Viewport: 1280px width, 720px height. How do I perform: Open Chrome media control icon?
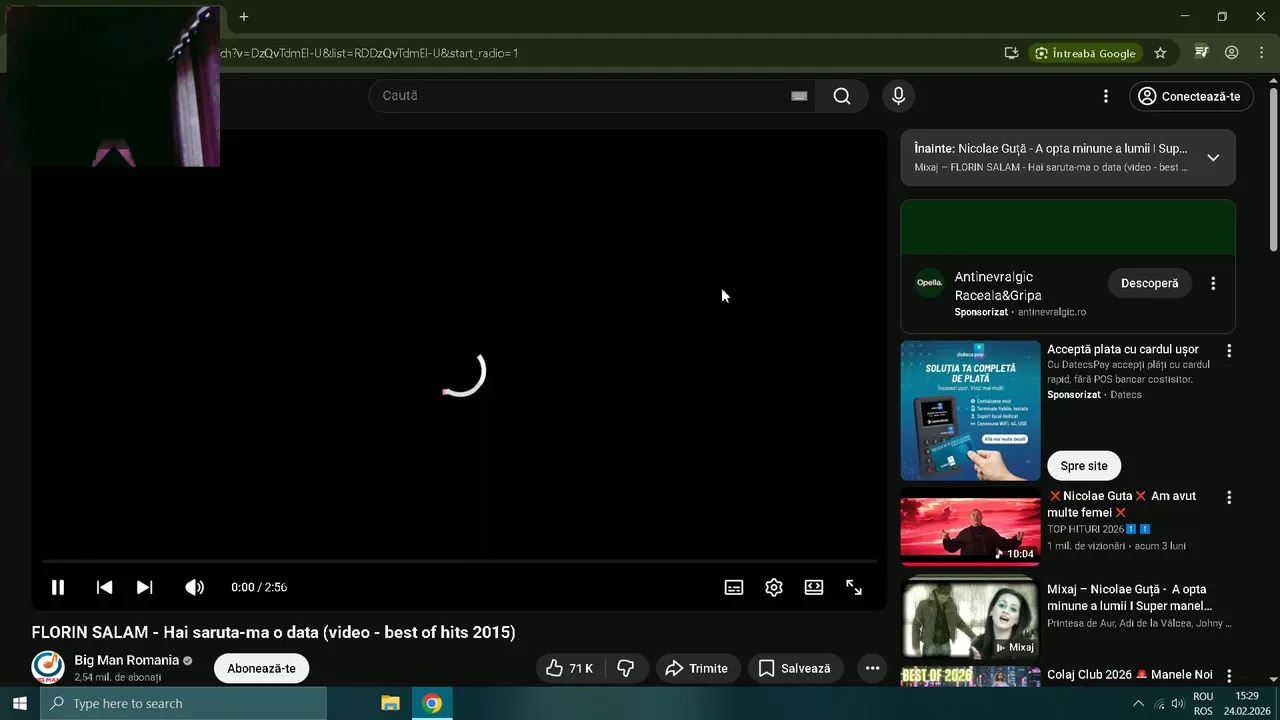point(1202,52)
